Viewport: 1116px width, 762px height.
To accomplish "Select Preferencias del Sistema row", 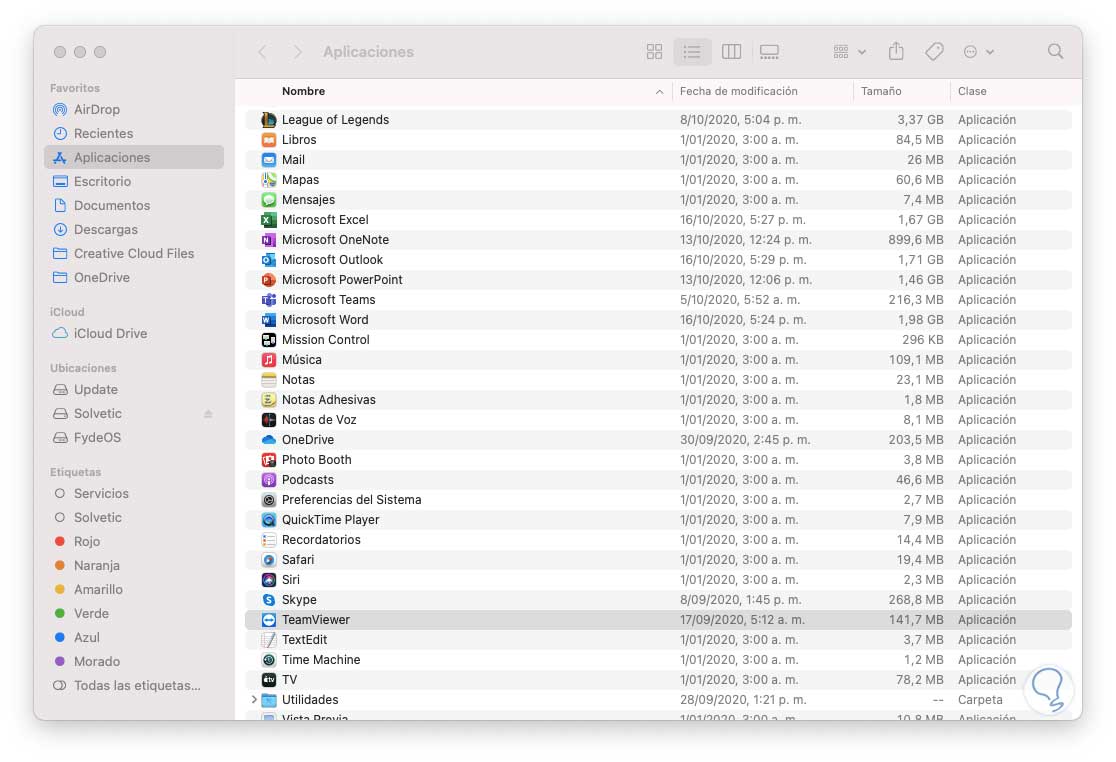I will coord(658,500).
